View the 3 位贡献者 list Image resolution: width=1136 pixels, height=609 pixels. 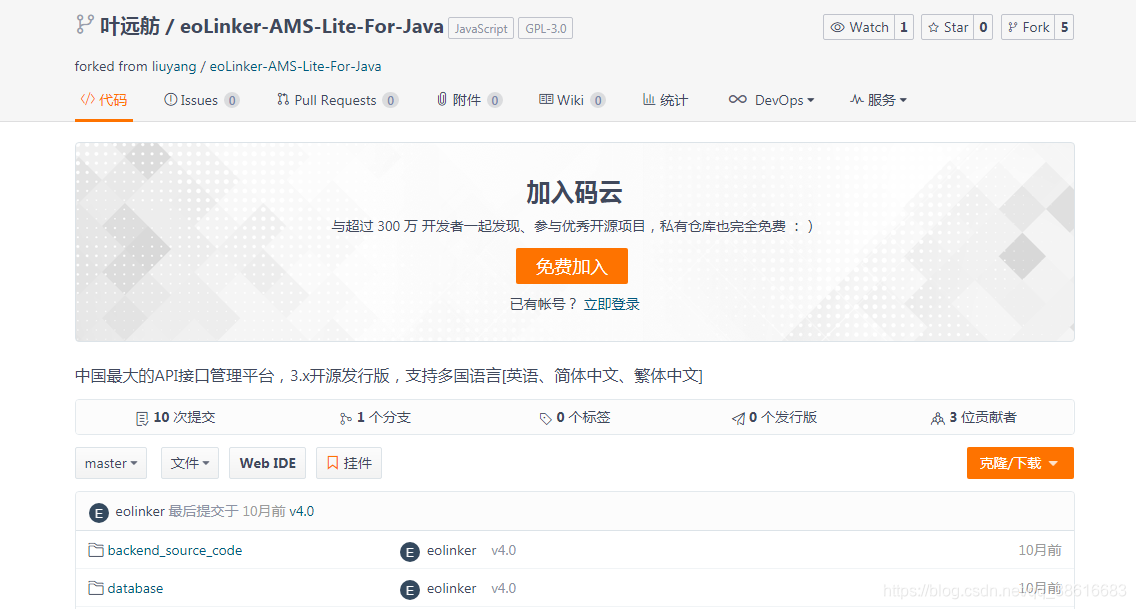tap(974, 418)
